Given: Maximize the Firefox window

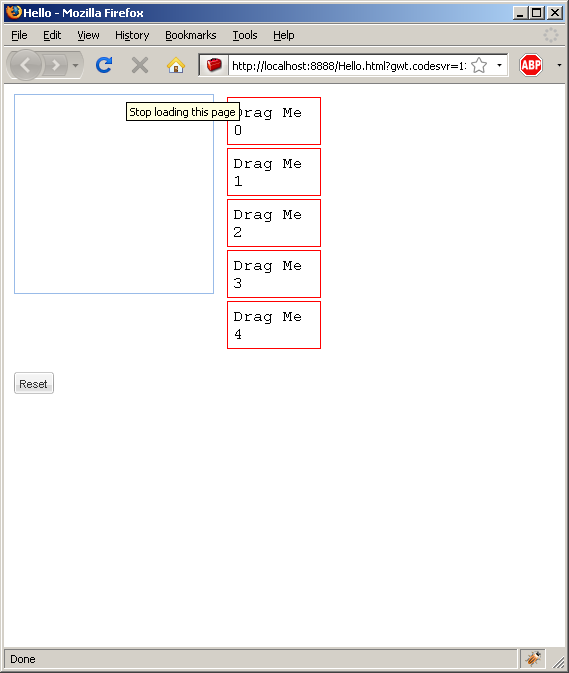Looking at the screenshot, I should coord(537,12).
